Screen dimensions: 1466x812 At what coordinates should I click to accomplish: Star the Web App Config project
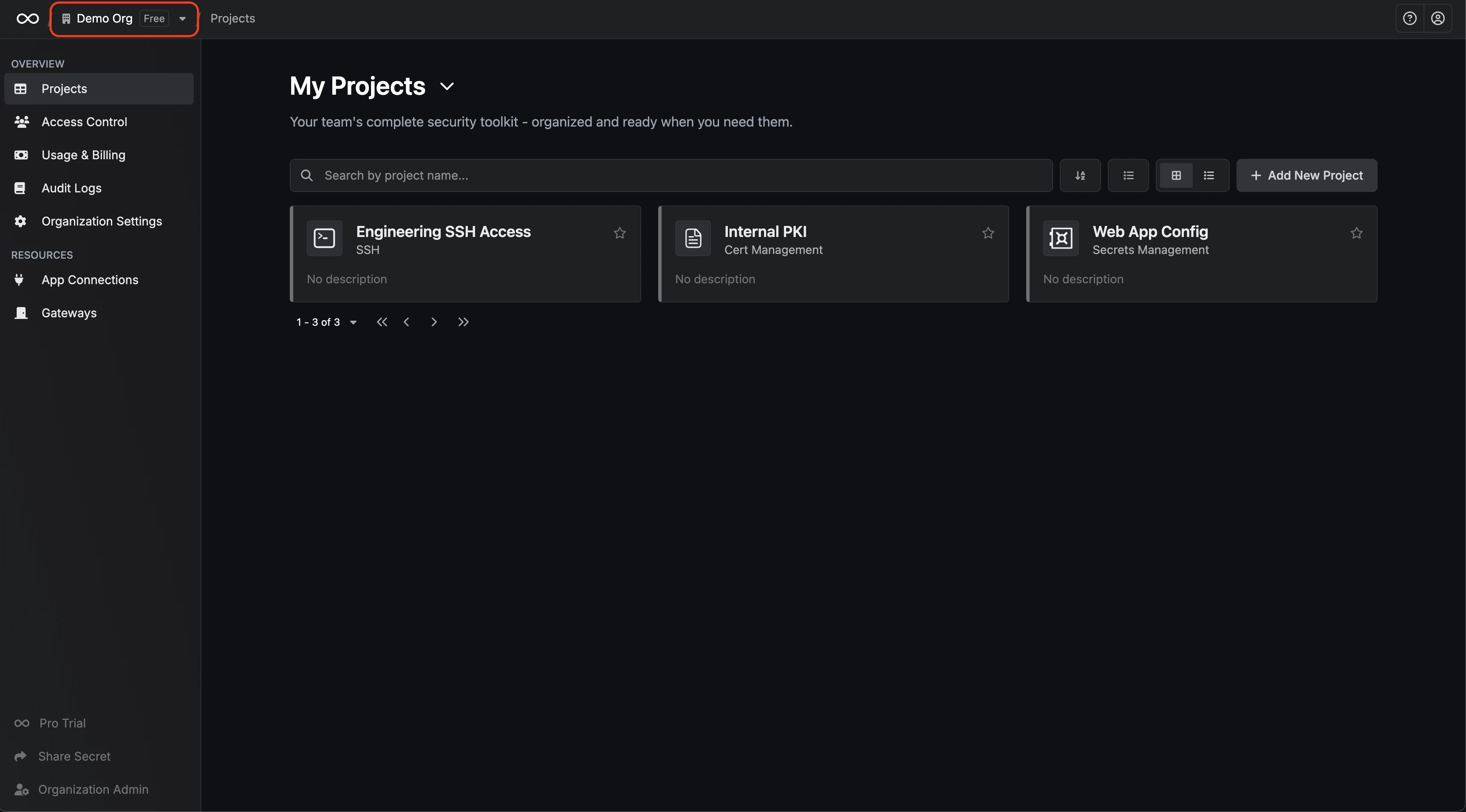(1356, 233)
